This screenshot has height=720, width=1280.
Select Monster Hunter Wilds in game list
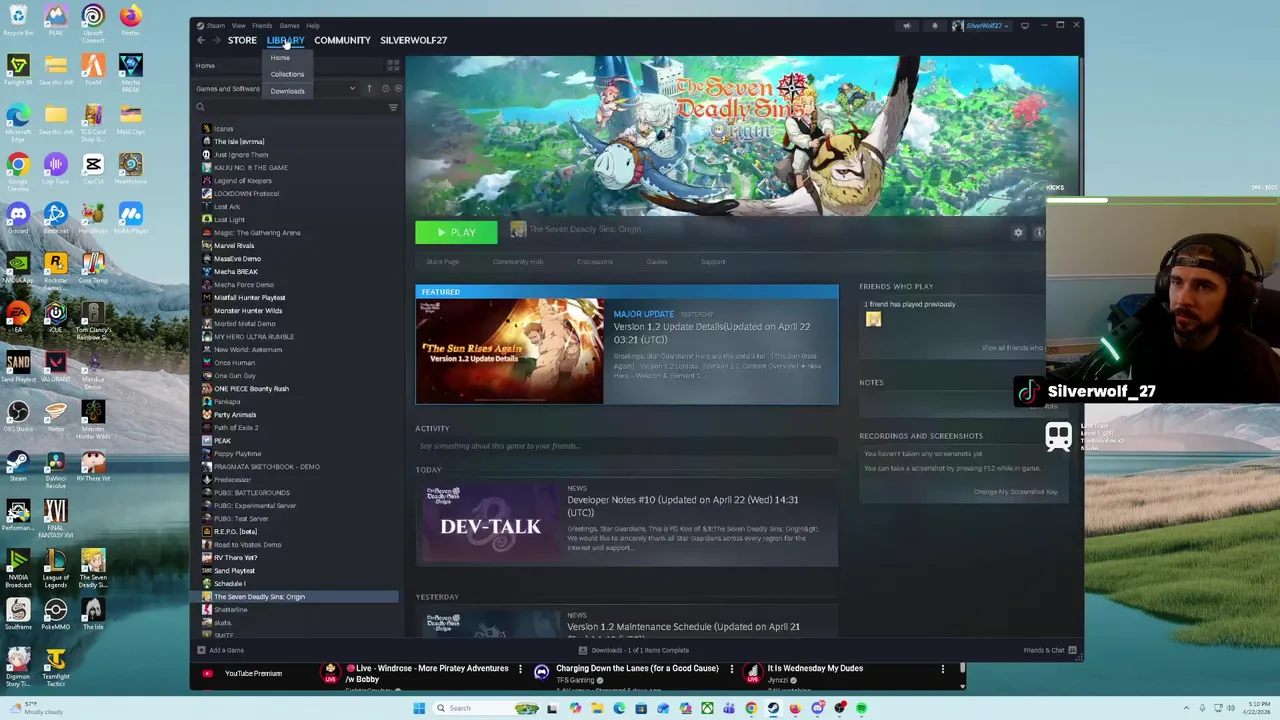[248, 311]
